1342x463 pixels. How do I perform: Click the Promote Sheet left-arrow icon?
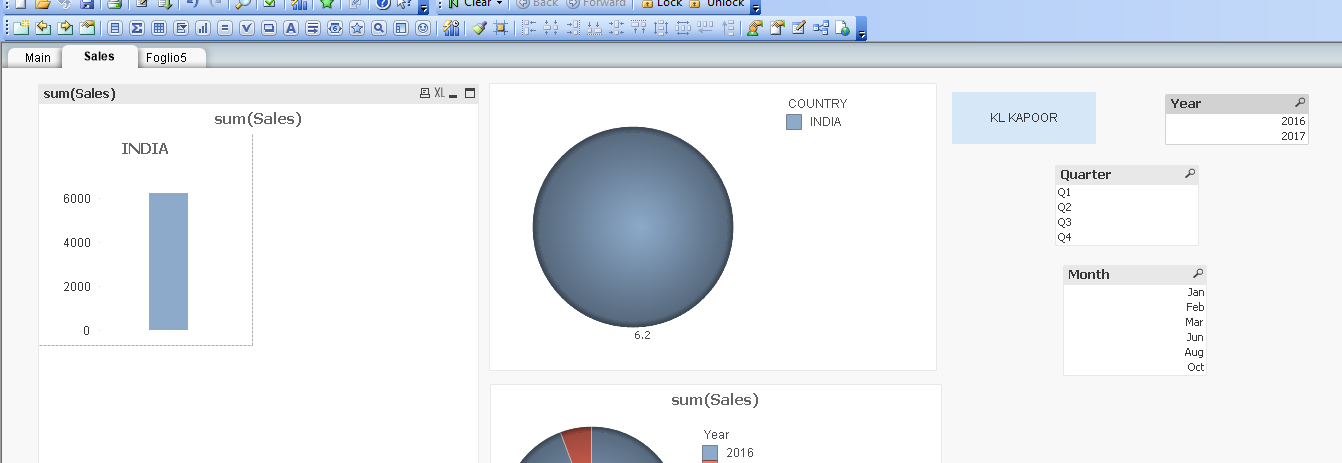[44, 28]
